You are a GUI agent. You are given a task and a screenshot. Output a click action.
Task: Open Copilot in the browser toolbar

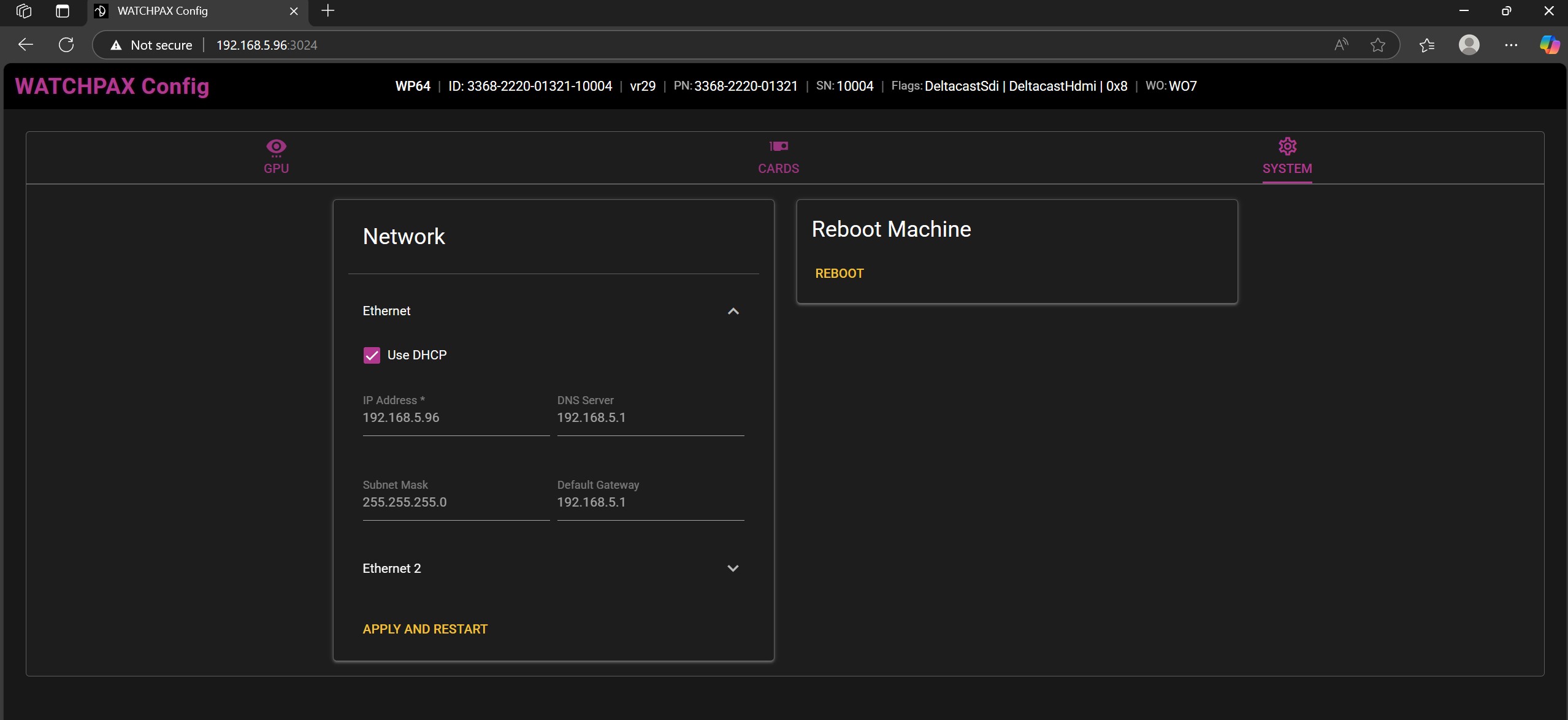pyautogui.click(x=1550, y=44)
